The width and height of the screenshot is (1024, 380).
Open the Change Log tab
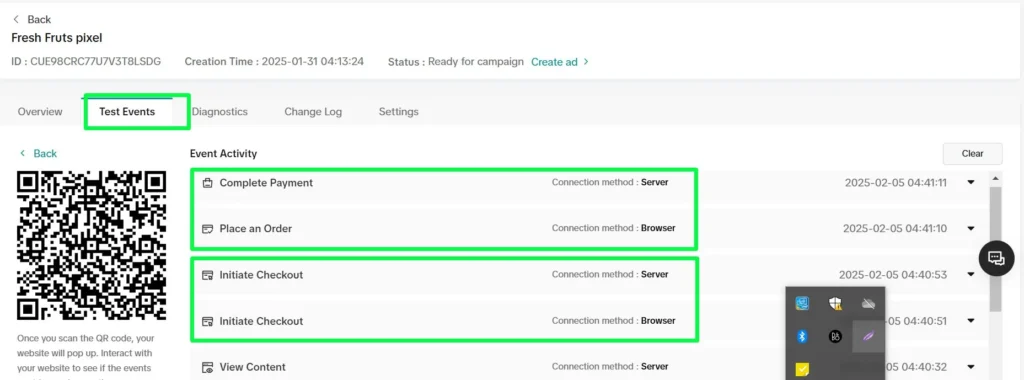(x=313, y=112)
